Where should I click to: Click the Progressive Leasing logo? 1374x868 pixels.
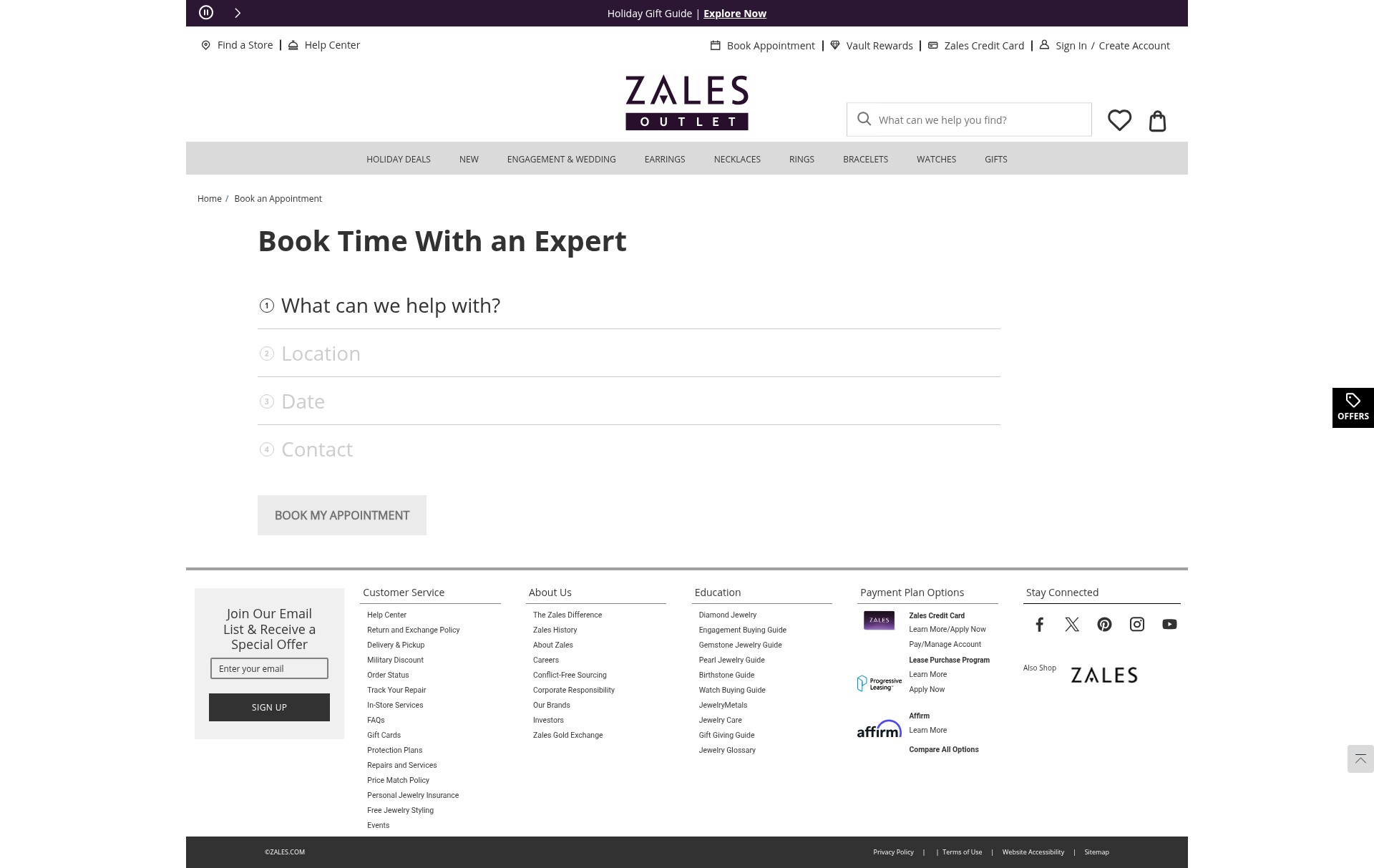click(880, 683)
